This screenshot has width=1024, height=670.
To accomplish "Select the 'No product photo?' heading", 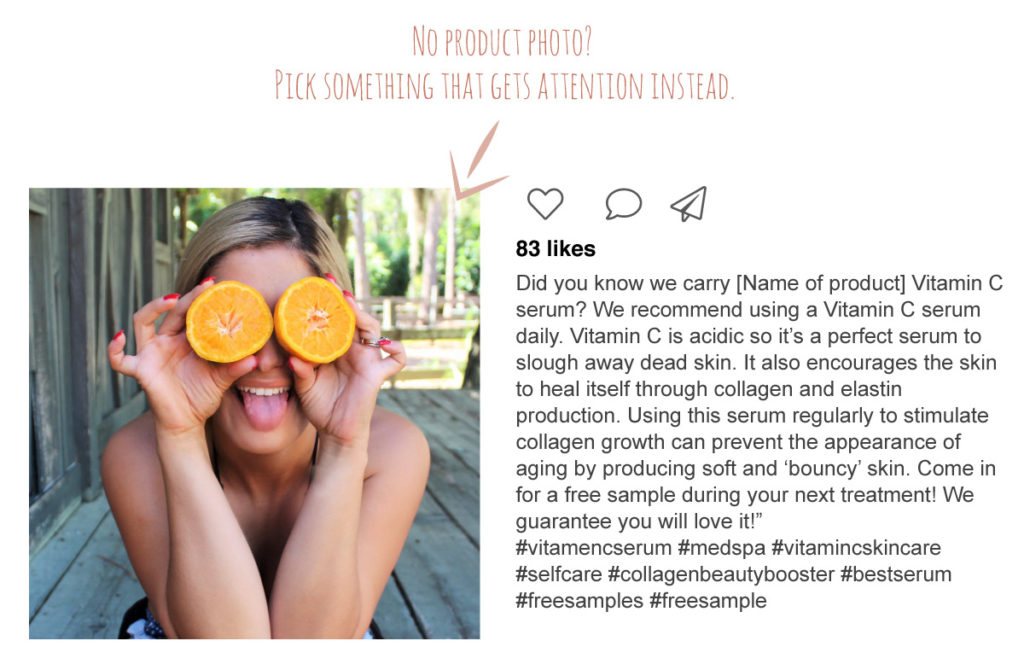I will click(x=502, y=41).
